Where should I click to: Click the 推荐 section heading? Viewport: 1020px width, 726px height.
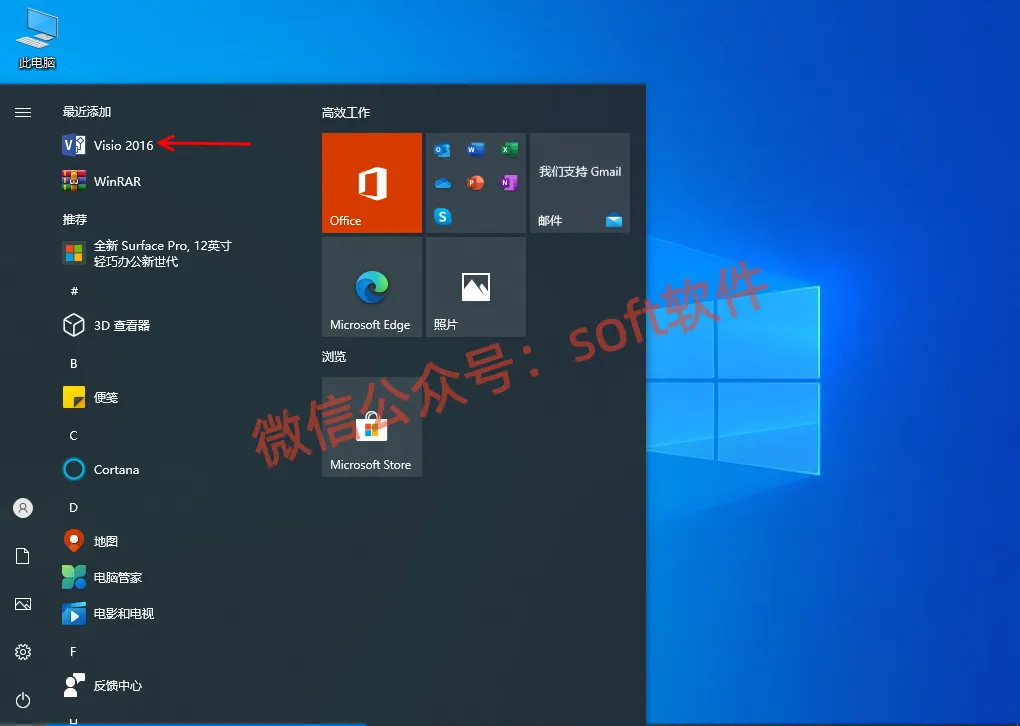coord(75,219)
